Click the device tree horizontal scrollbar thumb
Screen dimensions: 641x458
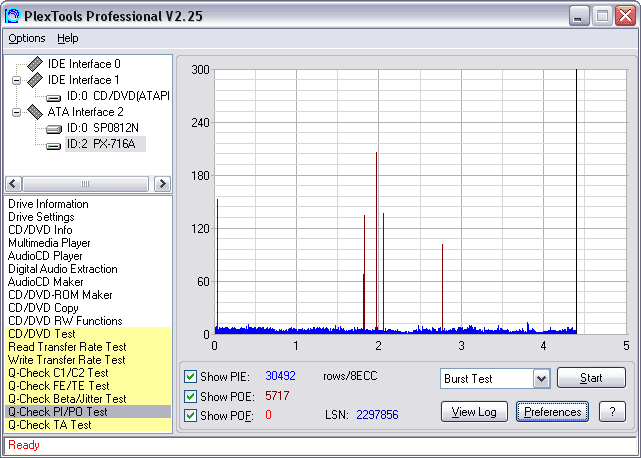pos(85,184)
